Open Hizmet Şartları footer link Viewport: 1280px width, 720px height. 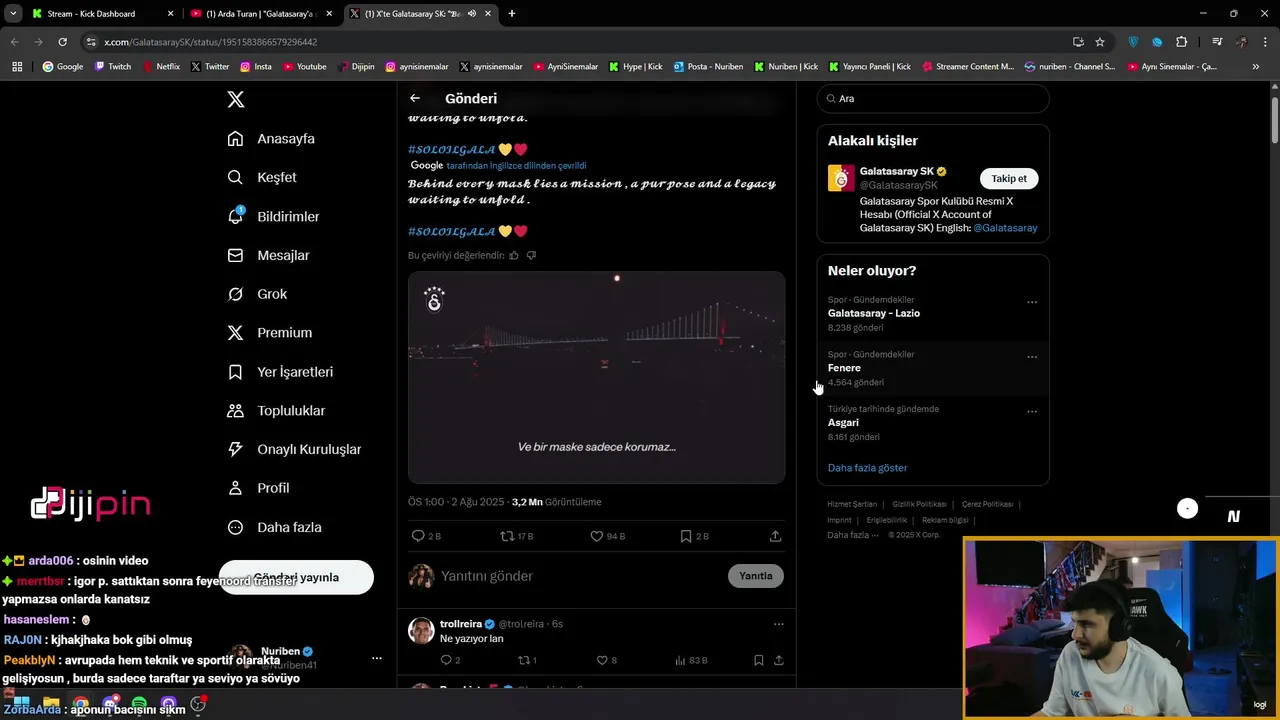coord(852,504)
